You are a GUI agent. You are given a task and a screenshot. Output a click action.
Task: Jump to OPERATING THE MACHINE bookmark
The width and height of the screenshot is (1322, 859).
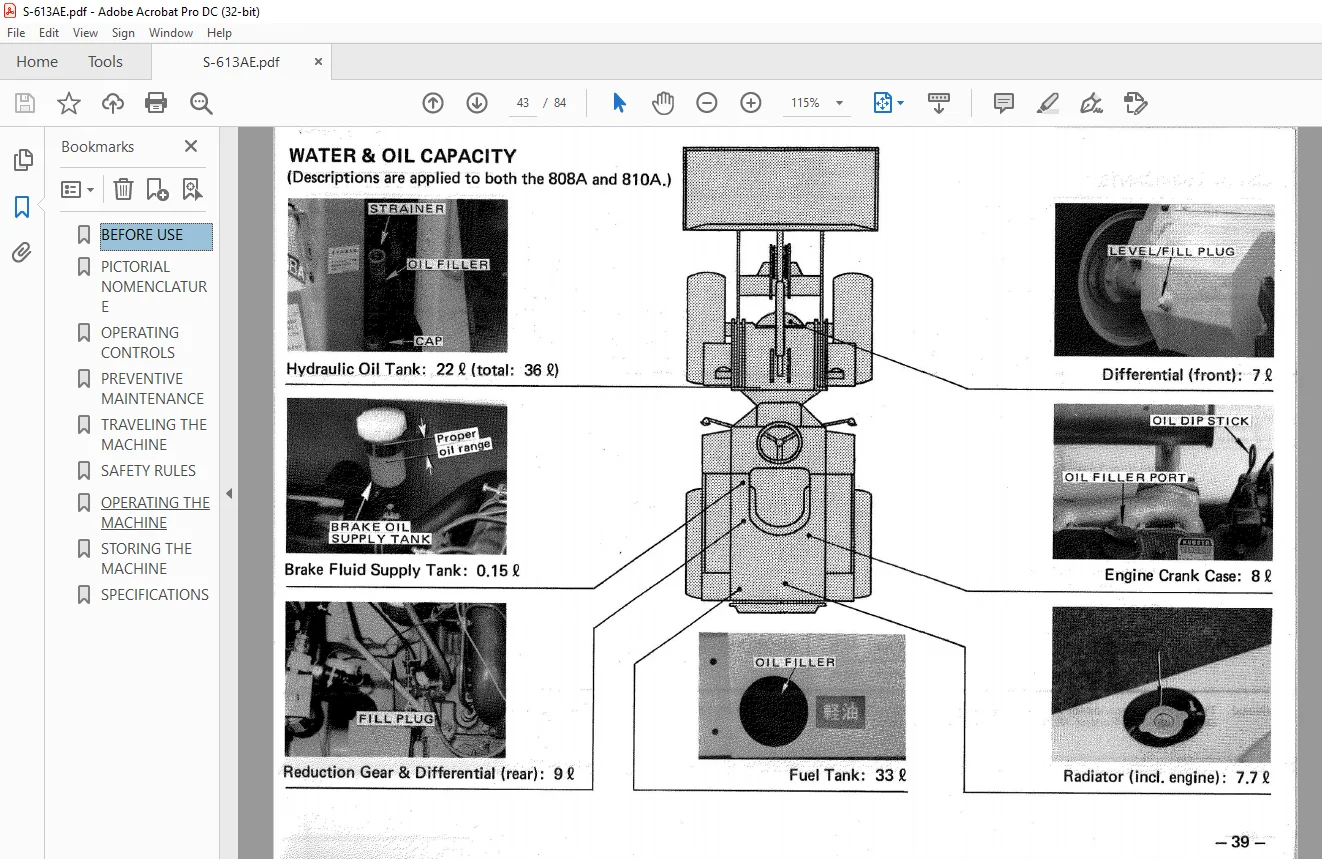pos(155,512)
